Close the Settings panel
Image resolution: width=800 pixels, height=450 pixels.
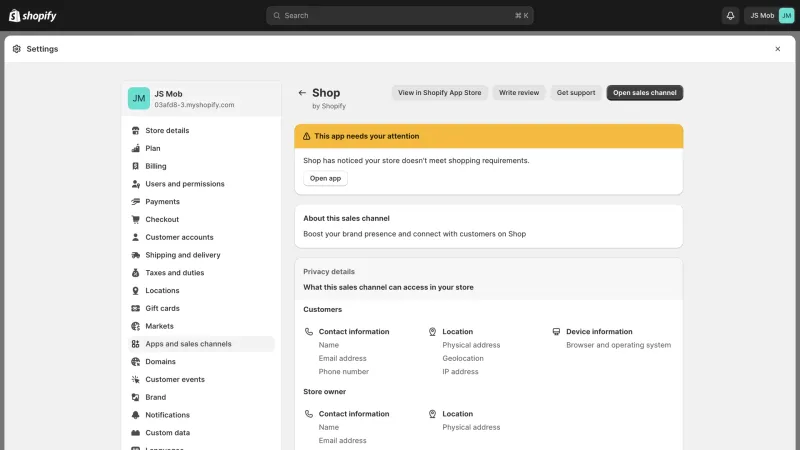click(778, 49)
